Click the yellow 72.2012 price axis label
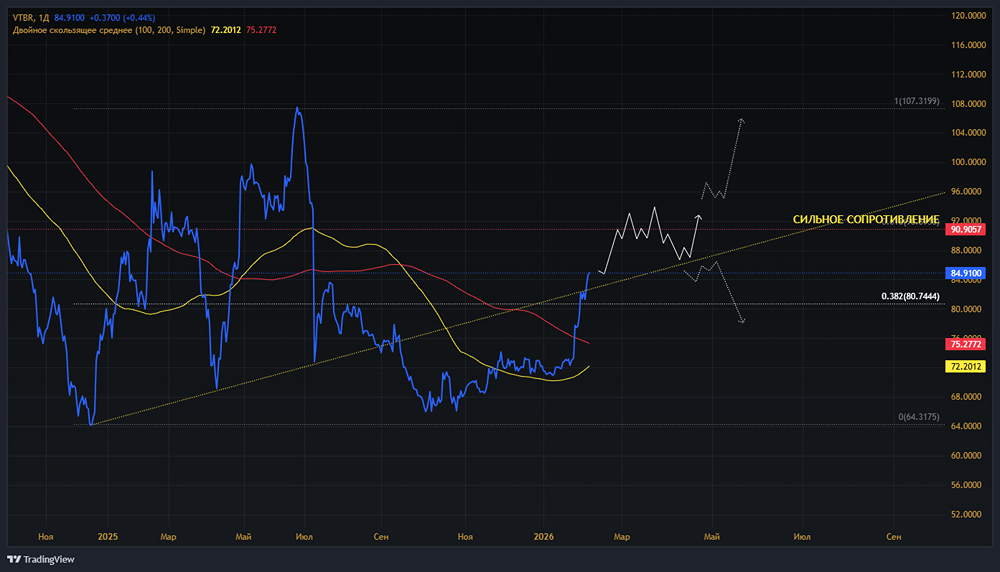The height and width of the screenshot is (572, 1000). point(965,367)
